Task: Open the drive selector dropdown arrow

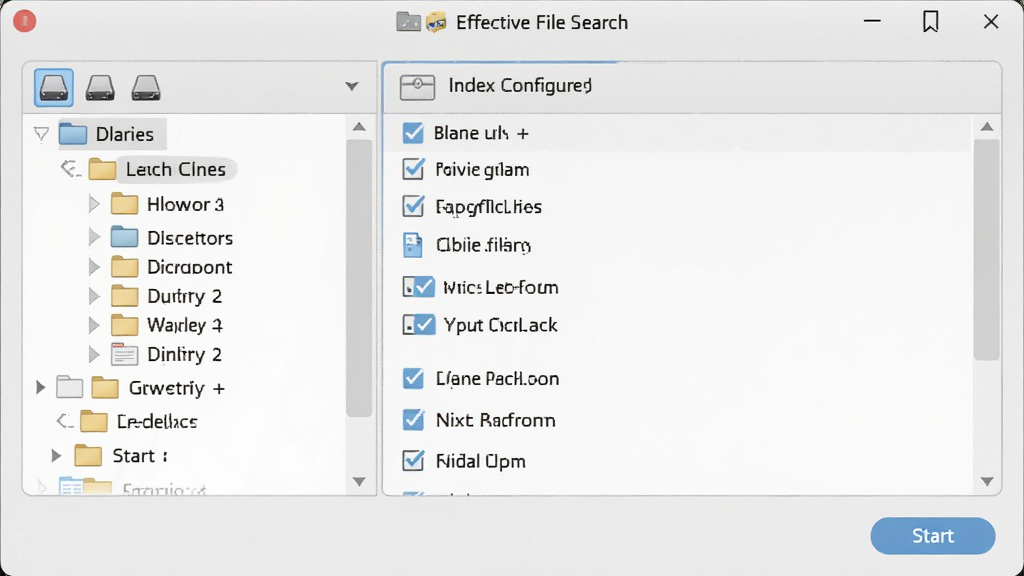Action: pyautogui.click(x=352, y=86)
